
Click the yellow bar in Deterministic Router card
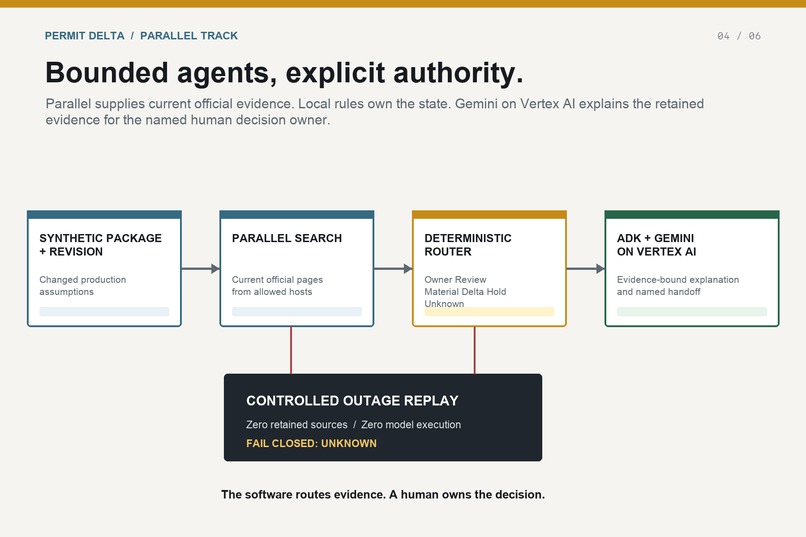click(489, 312)
